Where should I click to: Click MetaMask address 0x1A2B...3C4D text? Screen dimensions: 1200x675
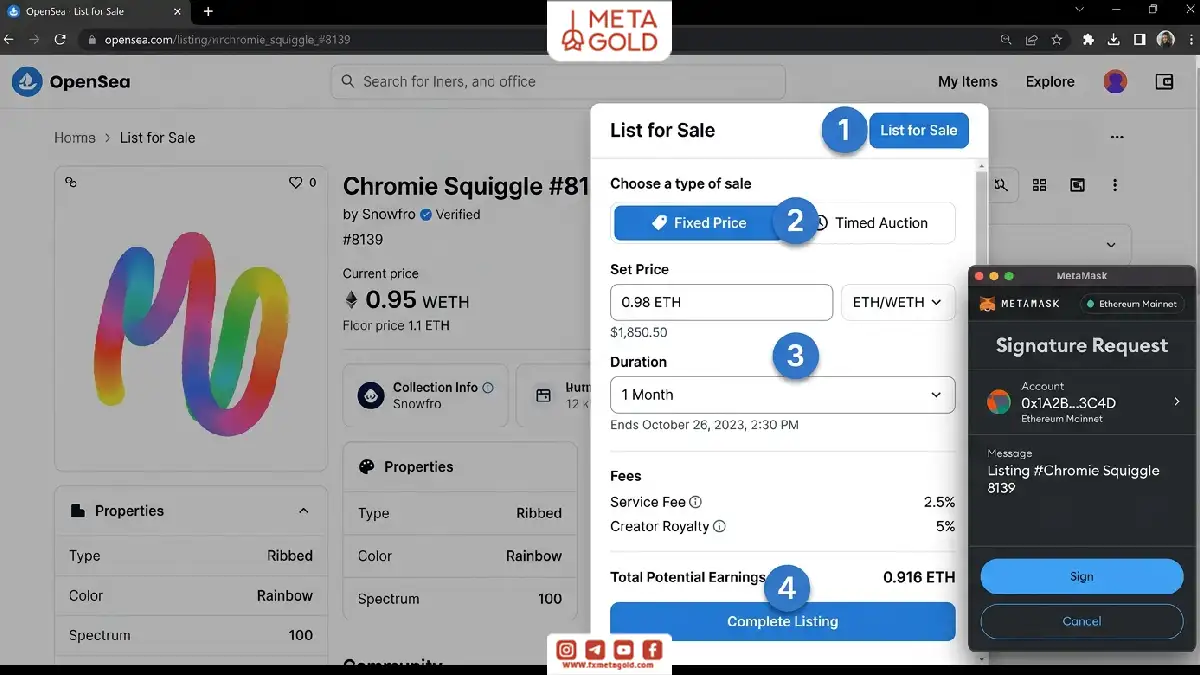(1068, 403)
